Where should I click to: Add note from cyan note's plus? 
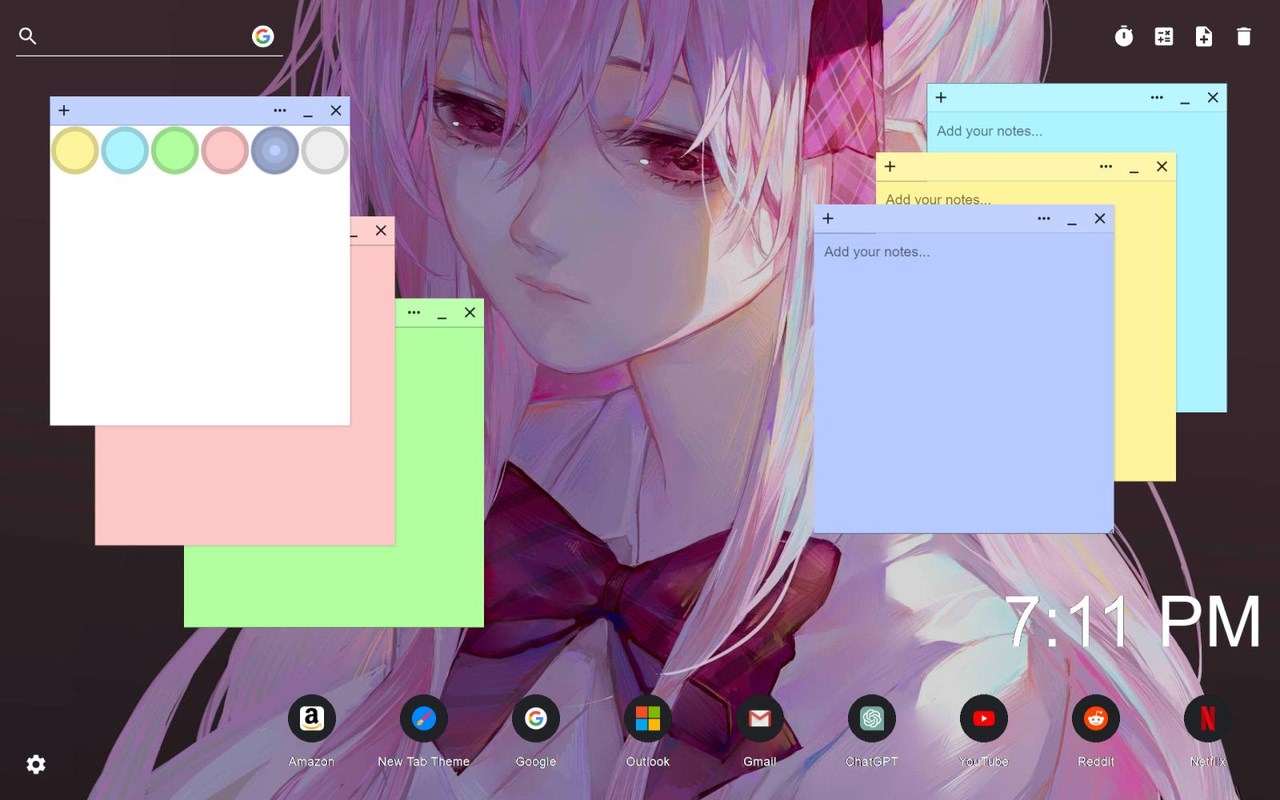941,98
